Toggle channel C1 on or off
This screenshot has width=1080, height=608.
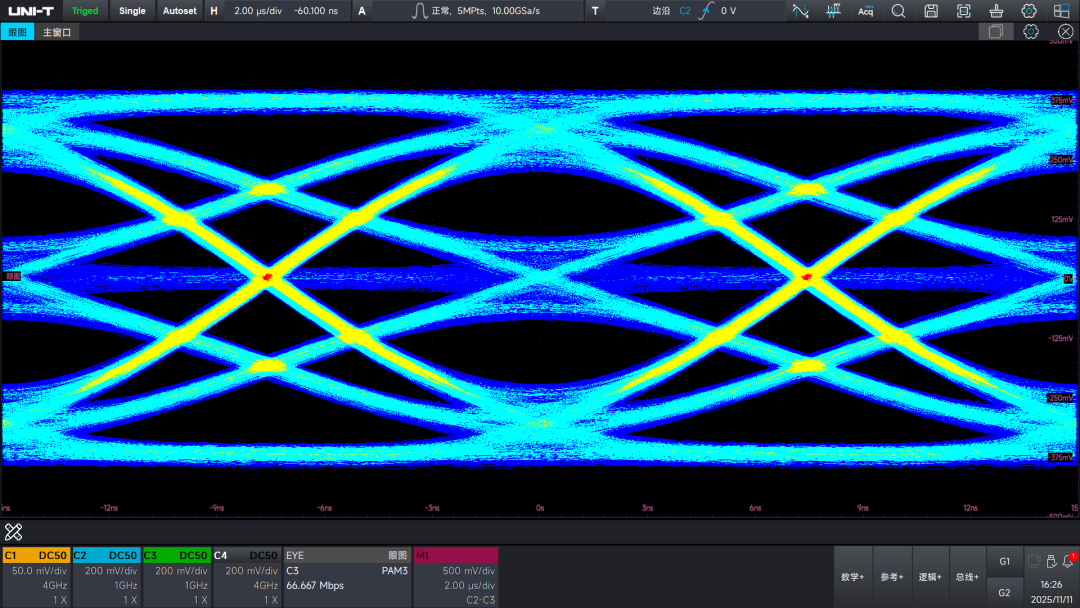click(36, 555)
